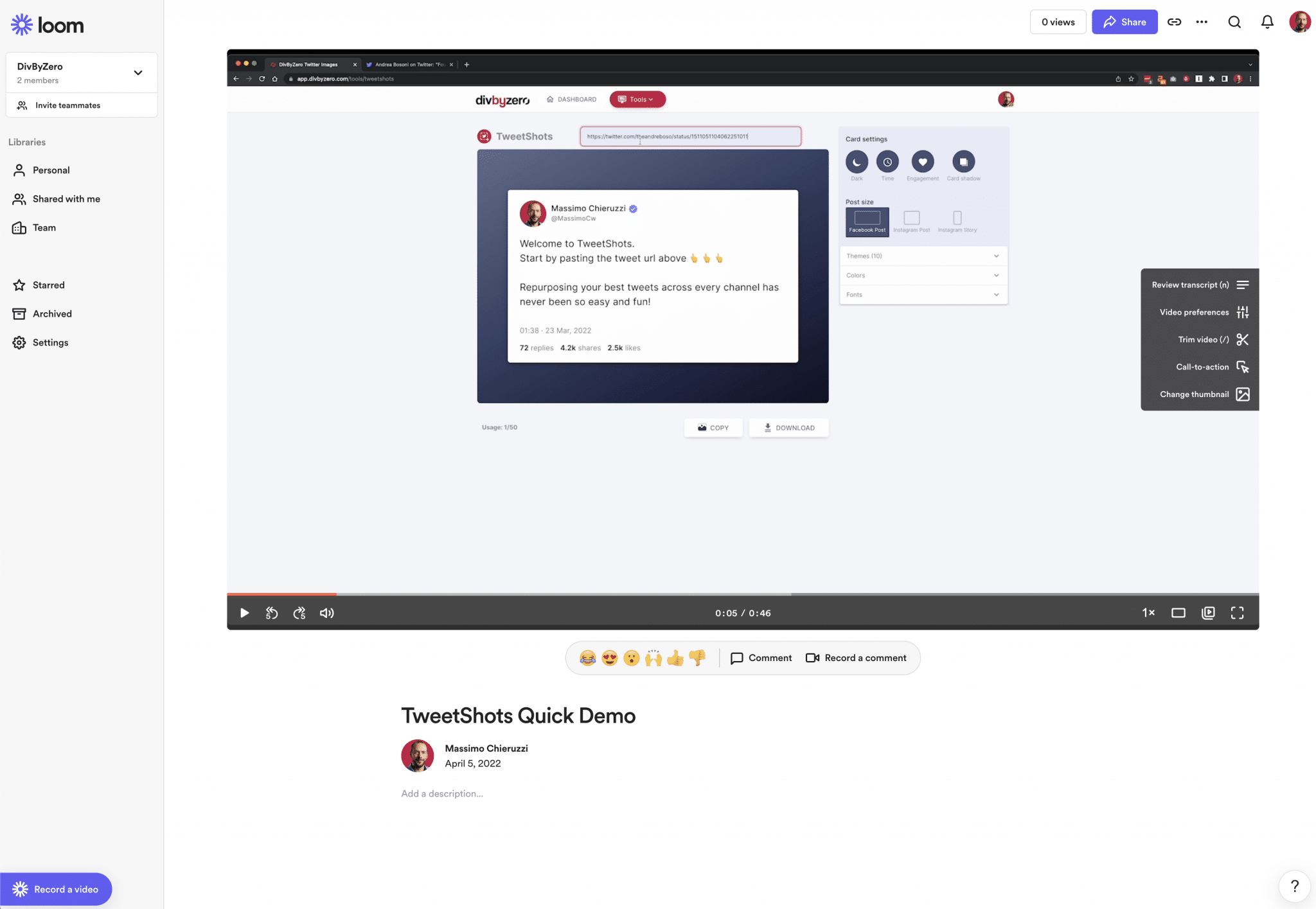Add a Call-to-action

pyautogui.click(x=1212, y=367)
